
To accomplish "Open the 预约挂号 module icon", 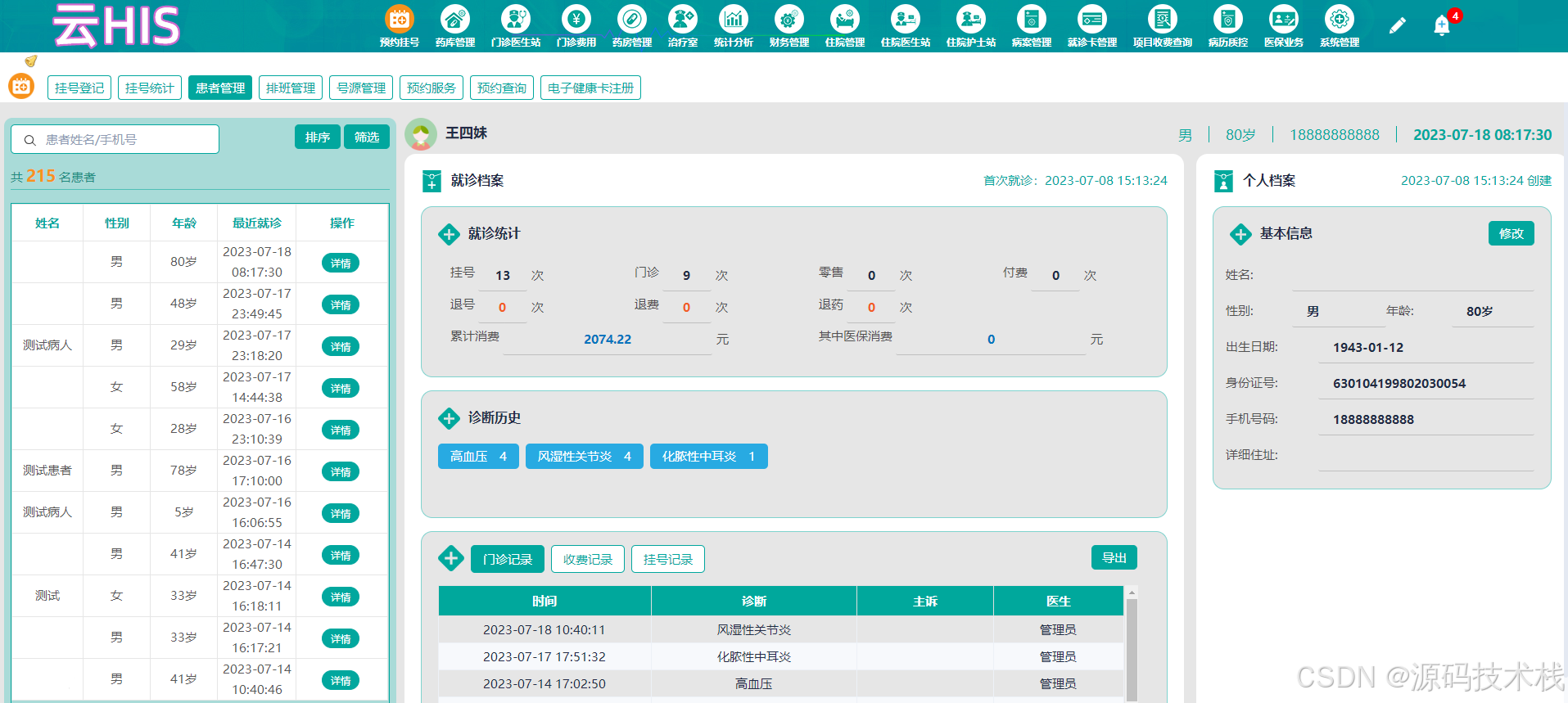I will (x=400, y=19).
